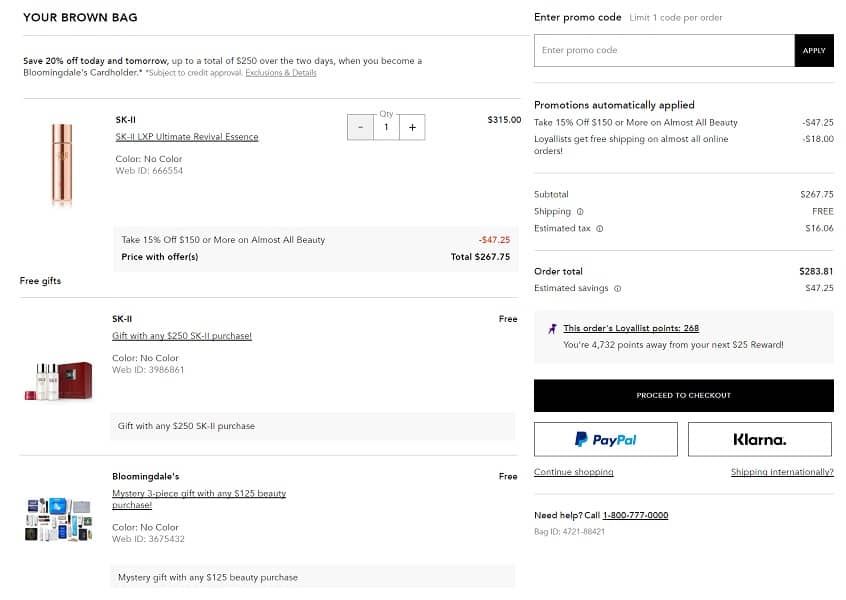Increase quantity with the plus button
The height and width of the screenshot is (600, 846).
(x=412, y=127)
